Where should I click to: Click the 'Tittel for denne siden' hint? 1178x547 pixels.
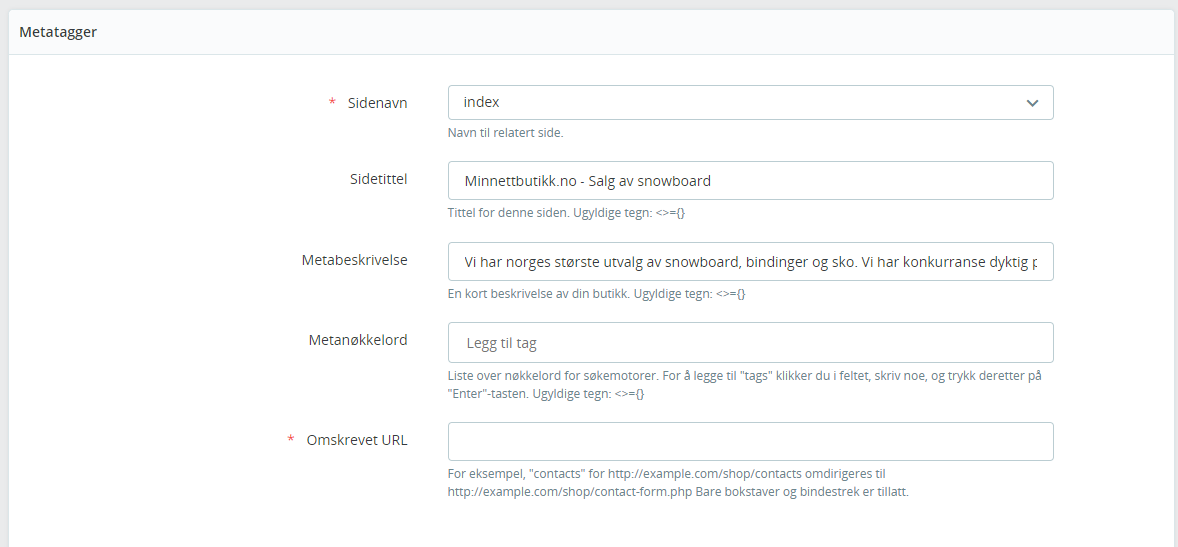(566, 213)
